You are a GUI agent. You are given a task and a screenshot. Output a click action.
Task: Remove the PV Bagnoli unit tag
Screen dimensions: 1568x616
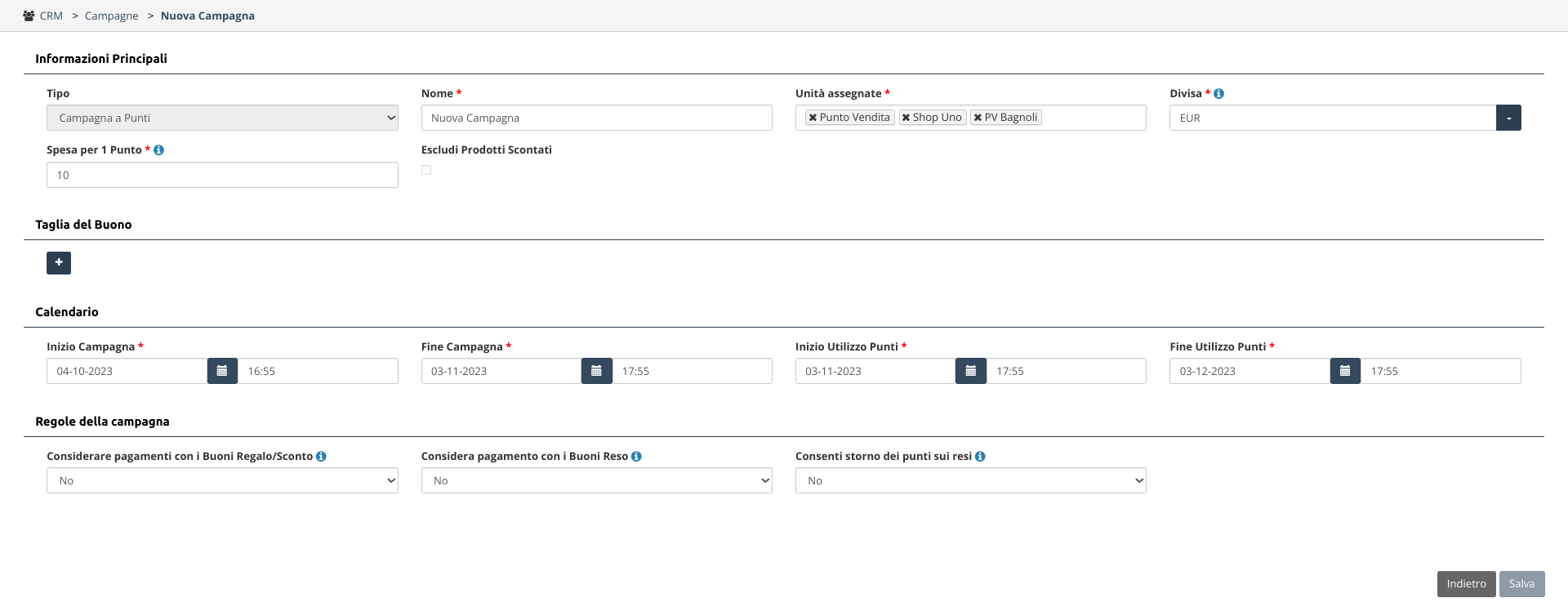pyautogui.click(x=978, y=118)
